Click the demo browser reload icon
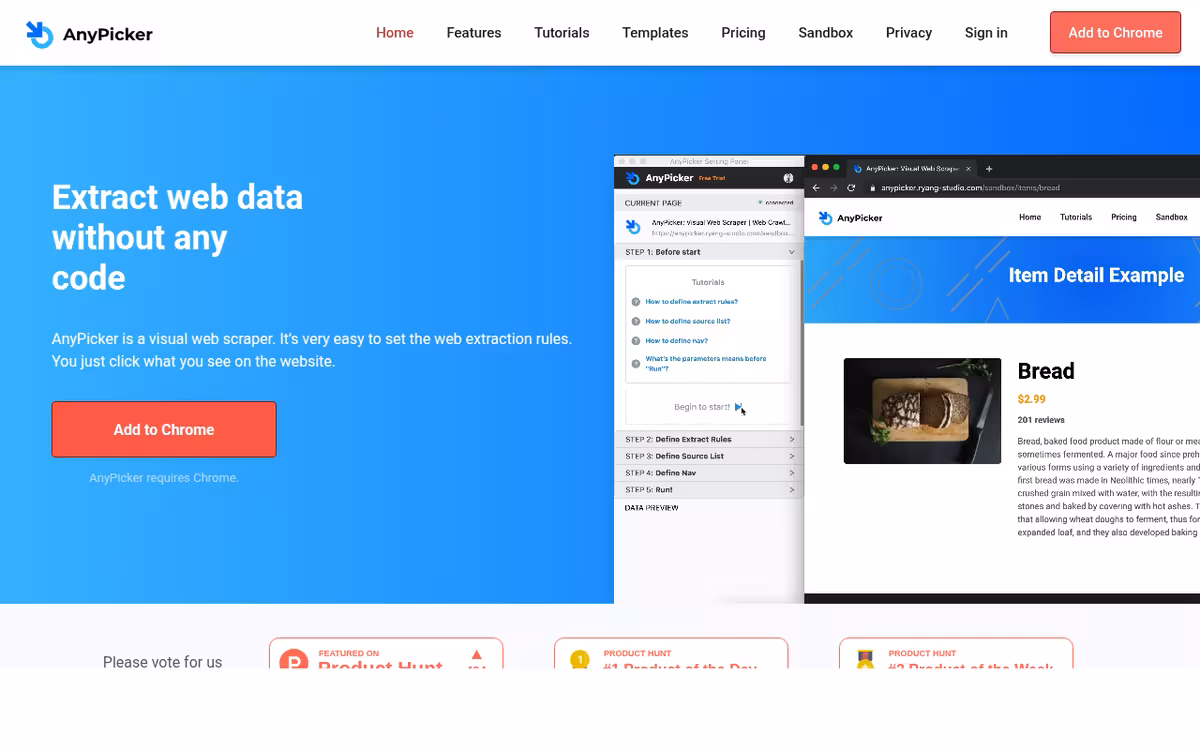Screen dimensions: 1200x750 point(852,188)
